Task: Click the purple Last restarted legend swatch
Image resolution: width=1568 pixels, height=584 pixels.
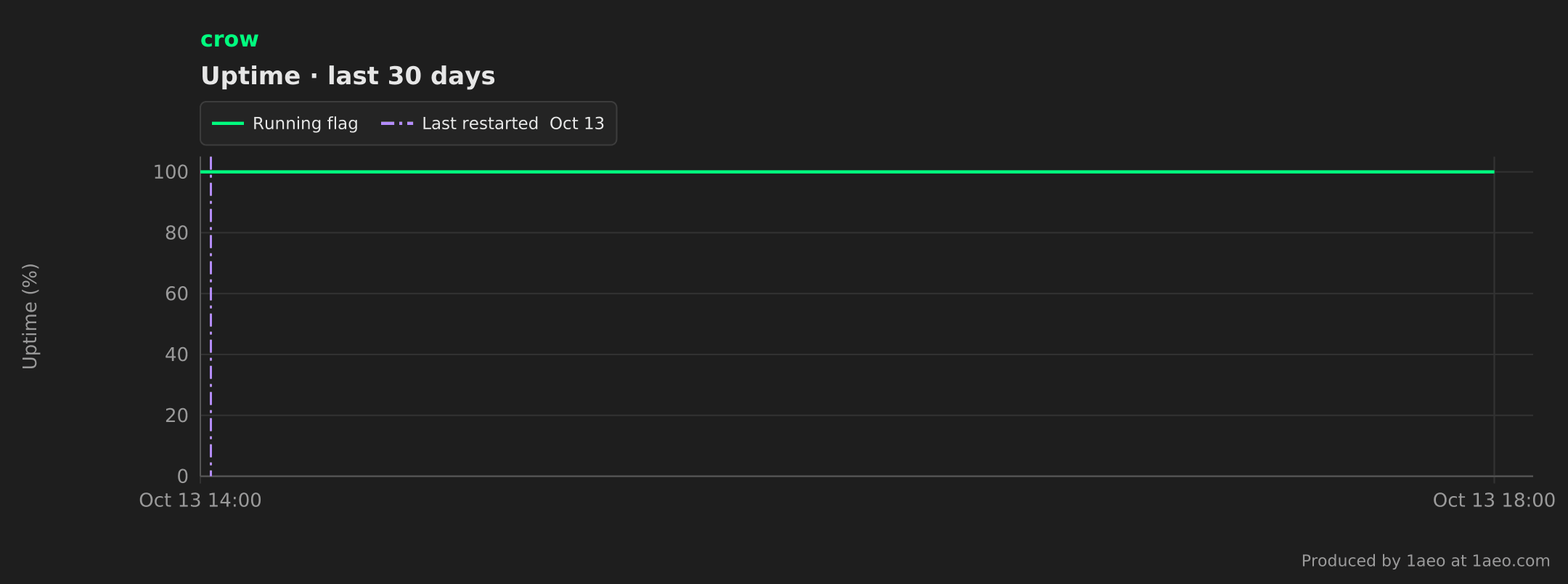Action: pos(397,123)
